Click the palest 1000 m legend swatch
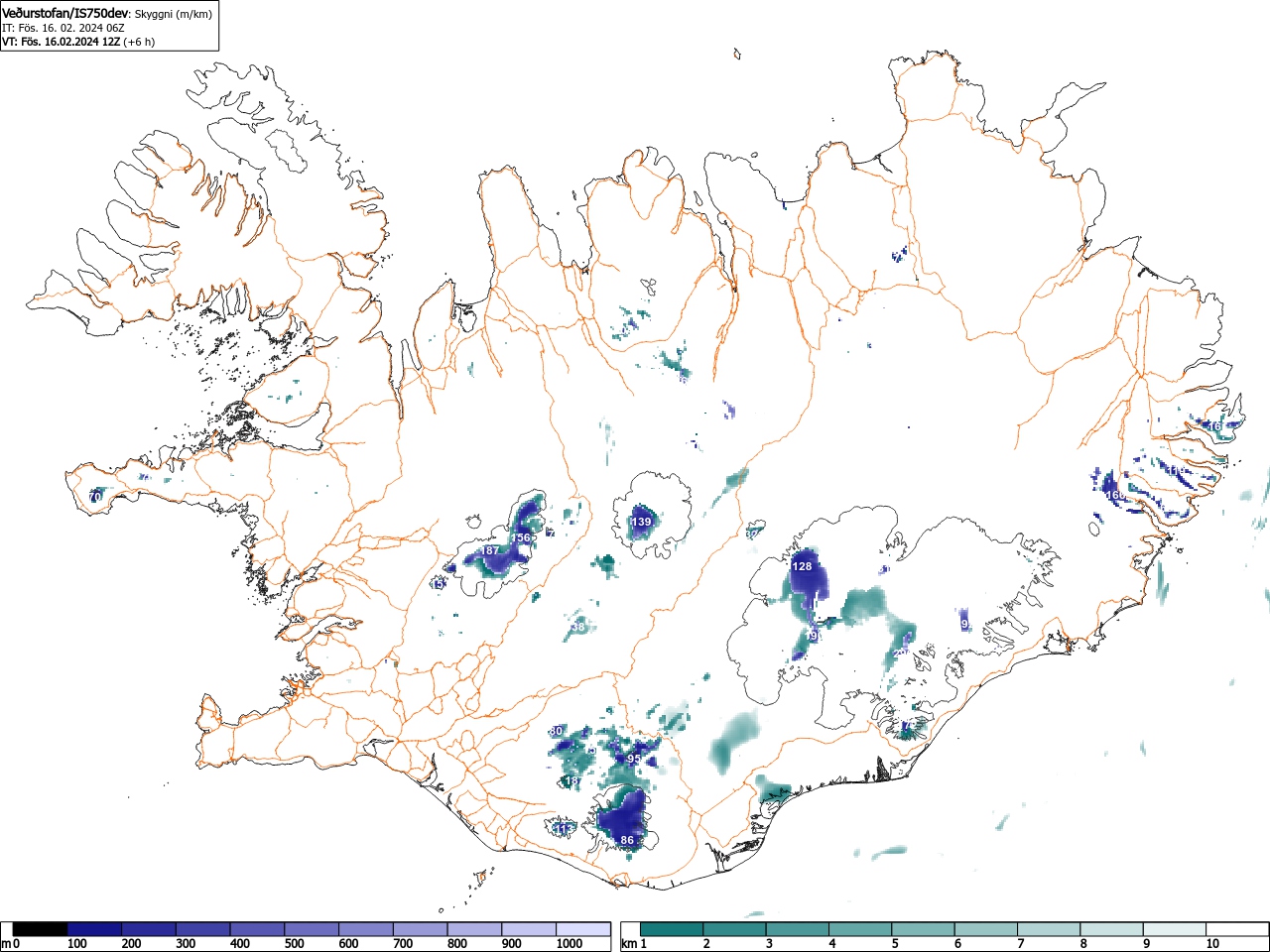The width and height of the screenshot is (1270, 952). pos(583,929)
